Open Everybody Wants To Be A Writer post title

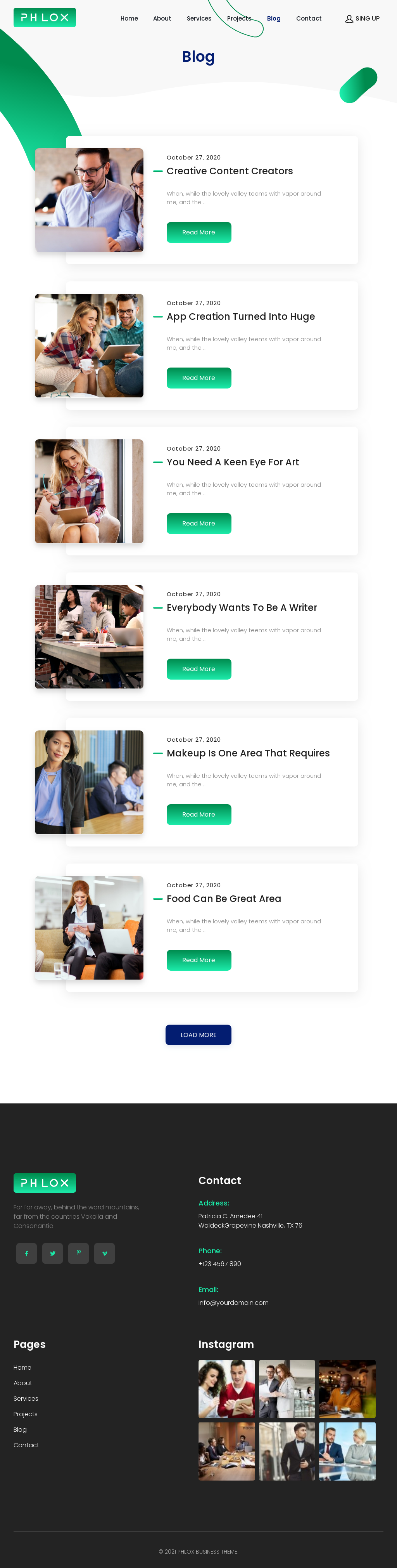point(242,607)
